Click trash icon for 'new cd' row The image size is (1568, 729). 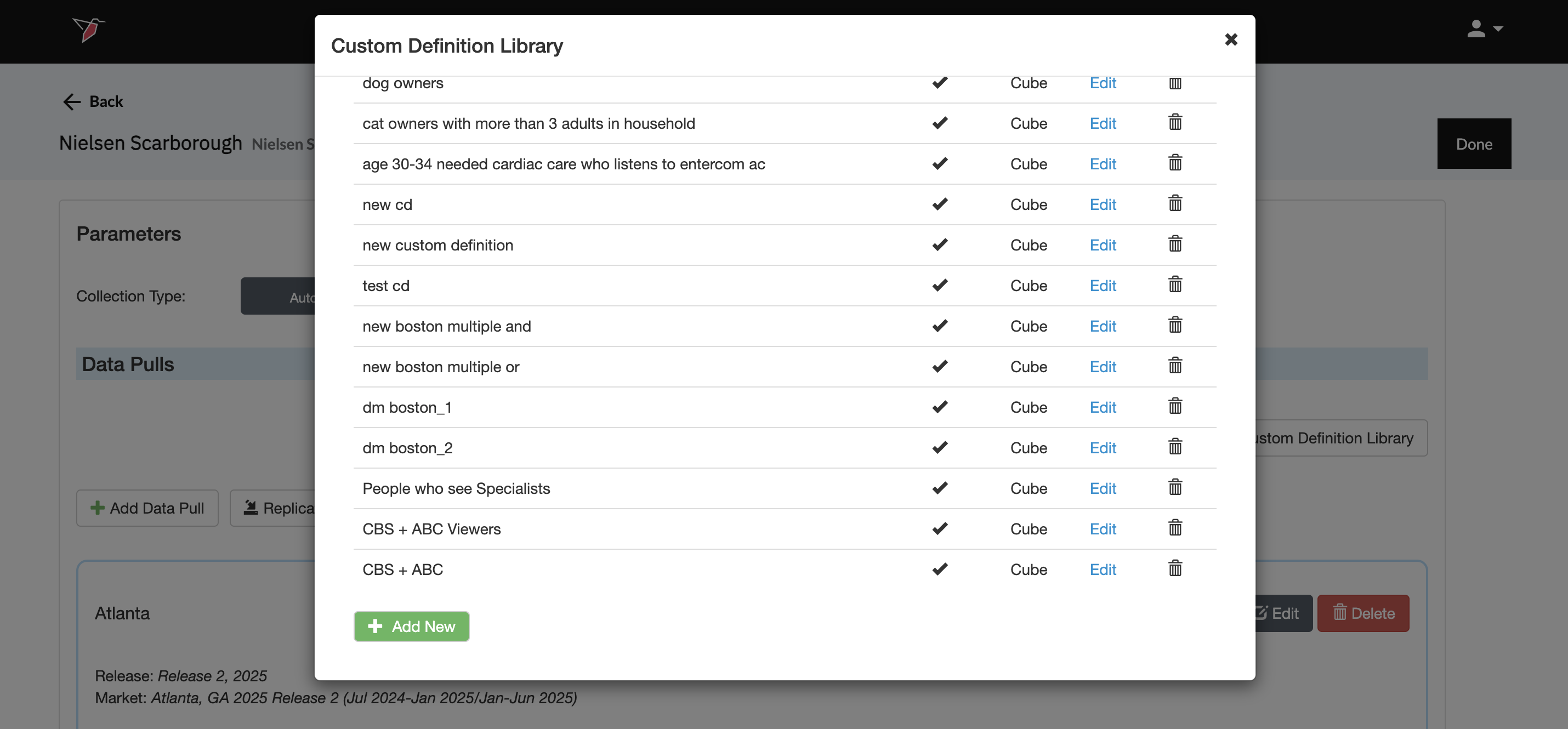1175,204
